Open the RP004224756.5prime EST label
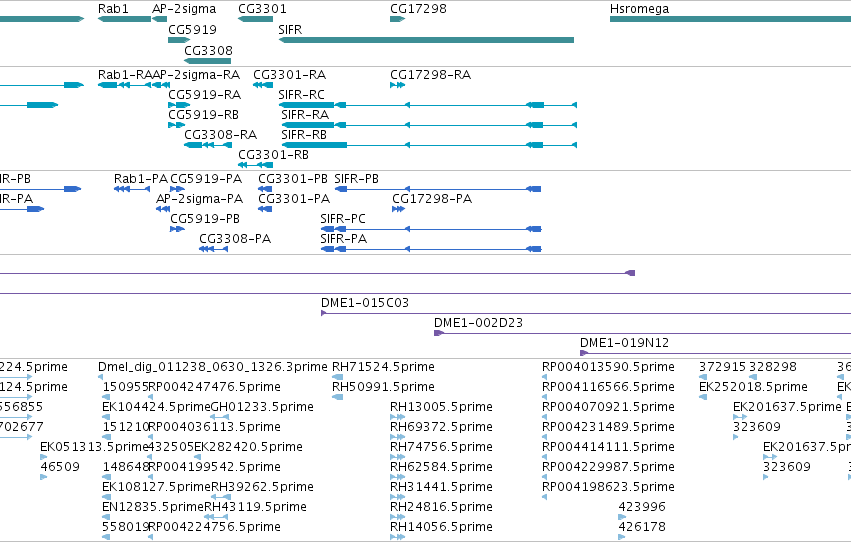851x542 pixels. click(x=214, y=528)
